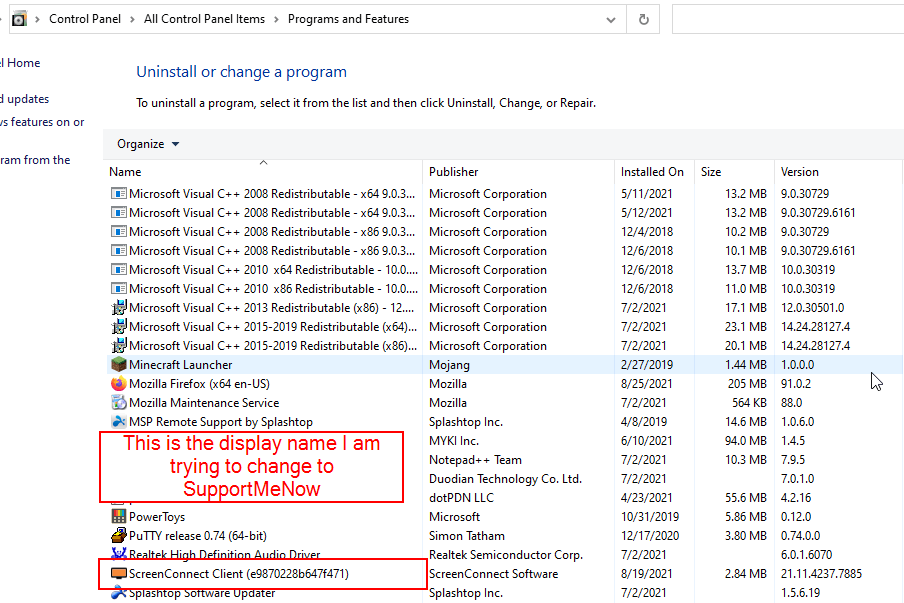Click publisher MYKI Inc. cell
This screenshot has width=904, height=603.
click(x=454, y=440)
